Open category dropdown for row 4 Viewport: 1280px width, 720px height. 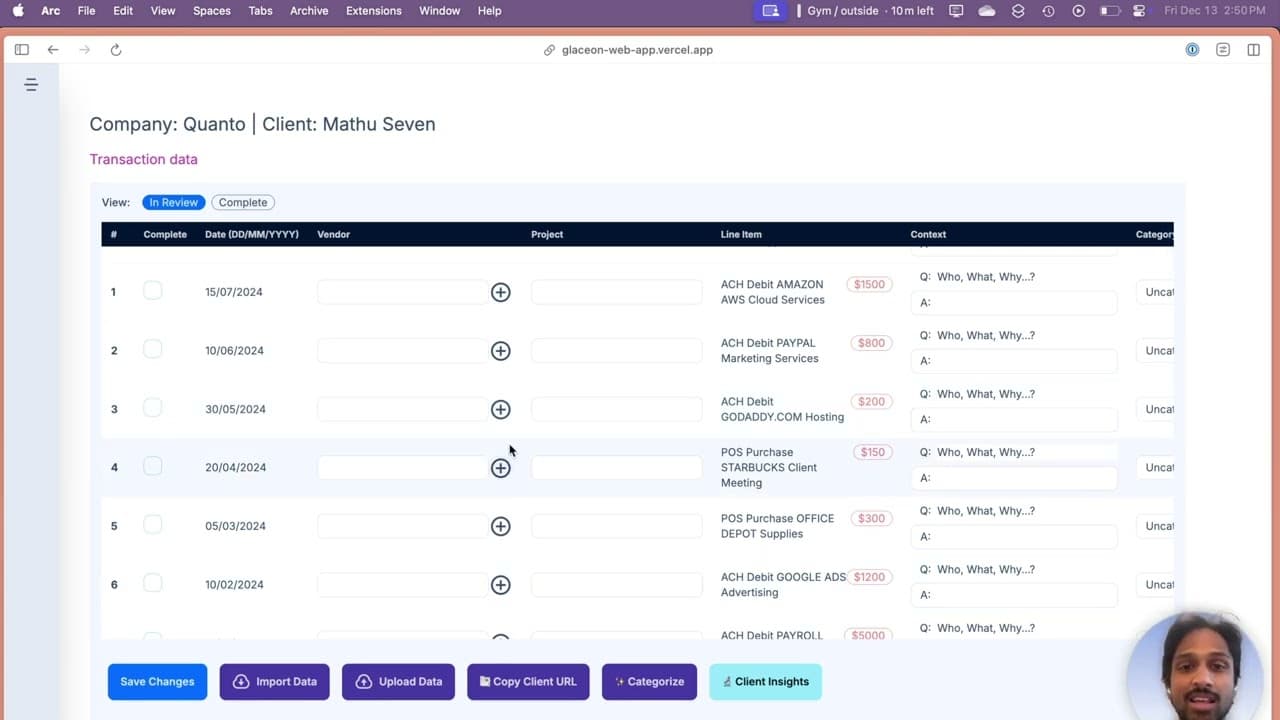coord(1155,468)
